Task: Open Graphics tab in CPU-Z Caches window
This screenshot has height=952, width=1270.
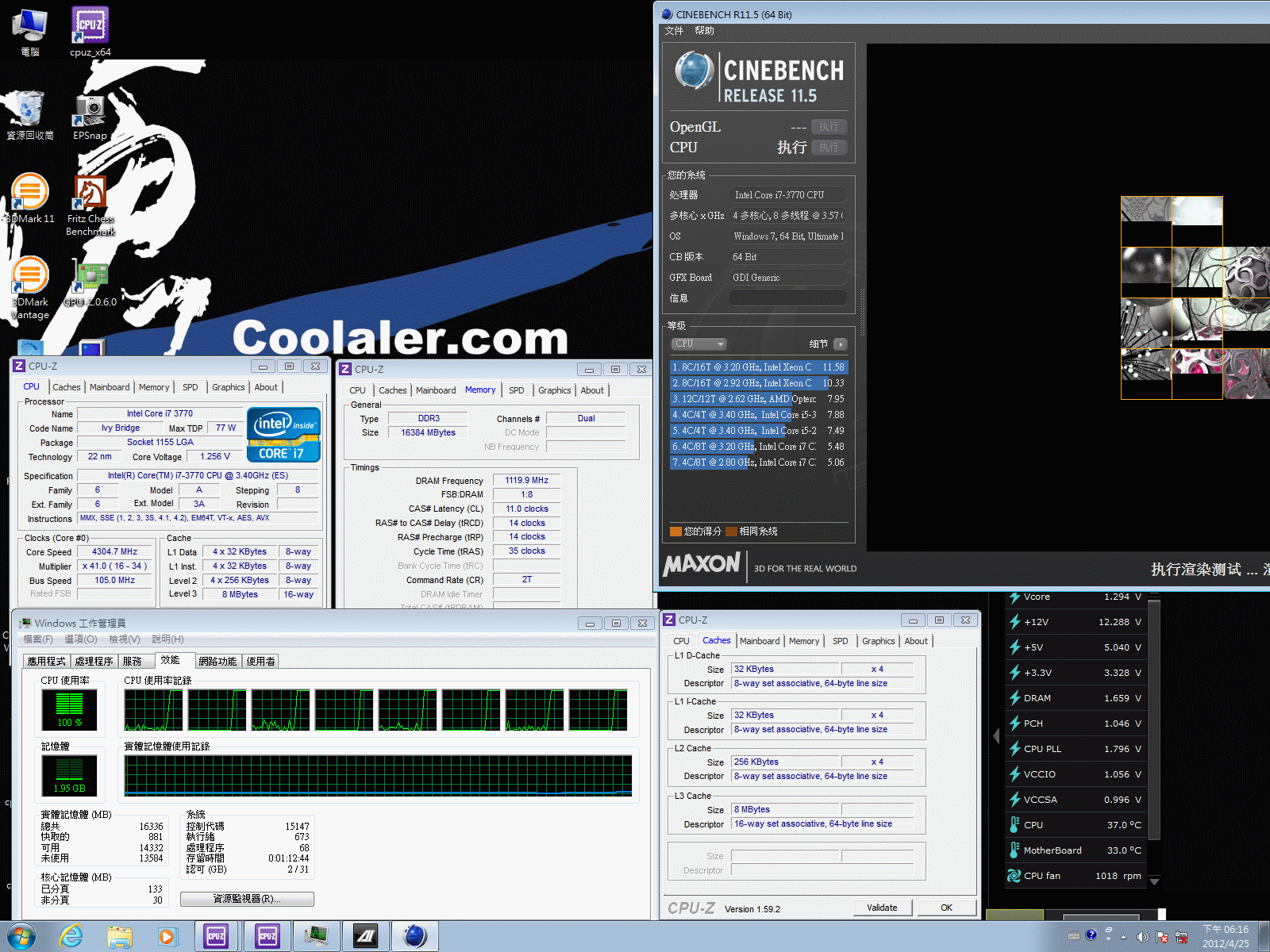Action: tap(878, 641)
